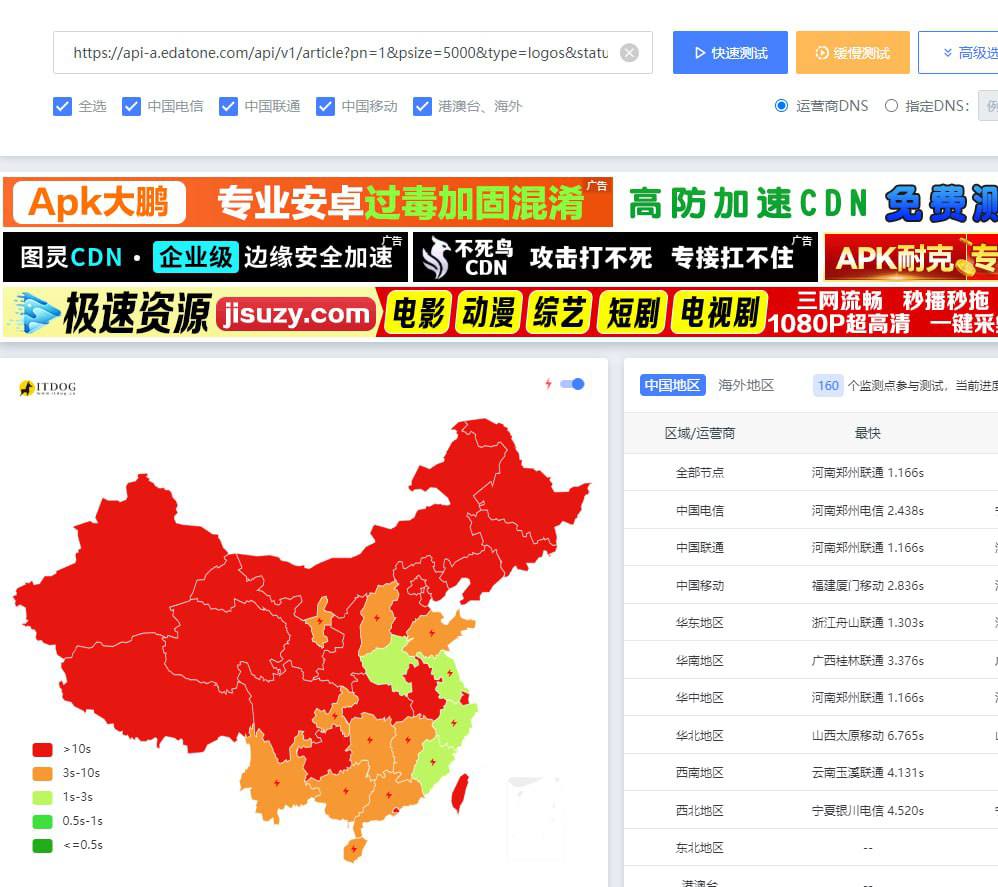Click the Apk大鹏 advertisement banner
The image size is (998, 887).
coord(308,203)
